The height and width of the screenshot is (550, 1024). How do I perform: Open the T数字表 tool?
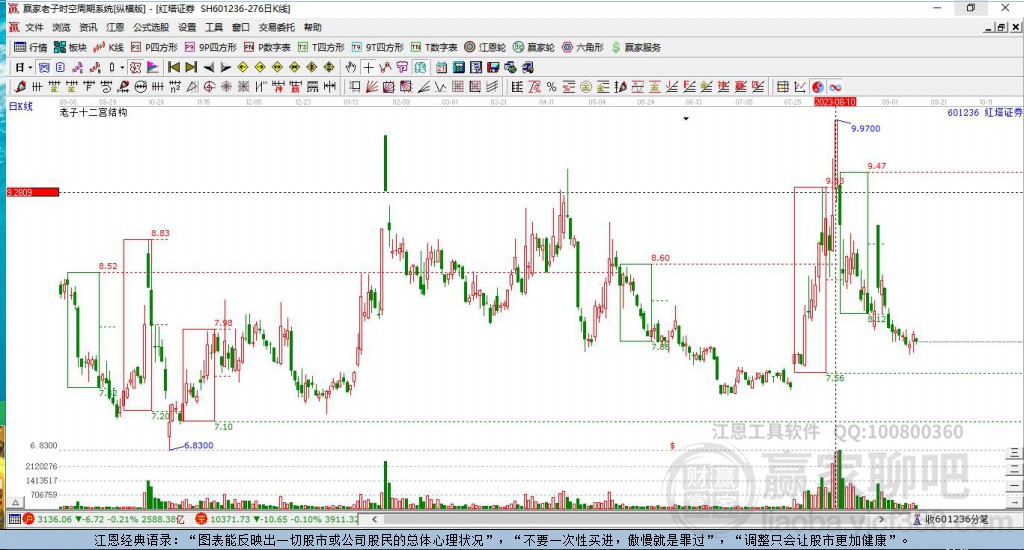click(x=434, y=47)
